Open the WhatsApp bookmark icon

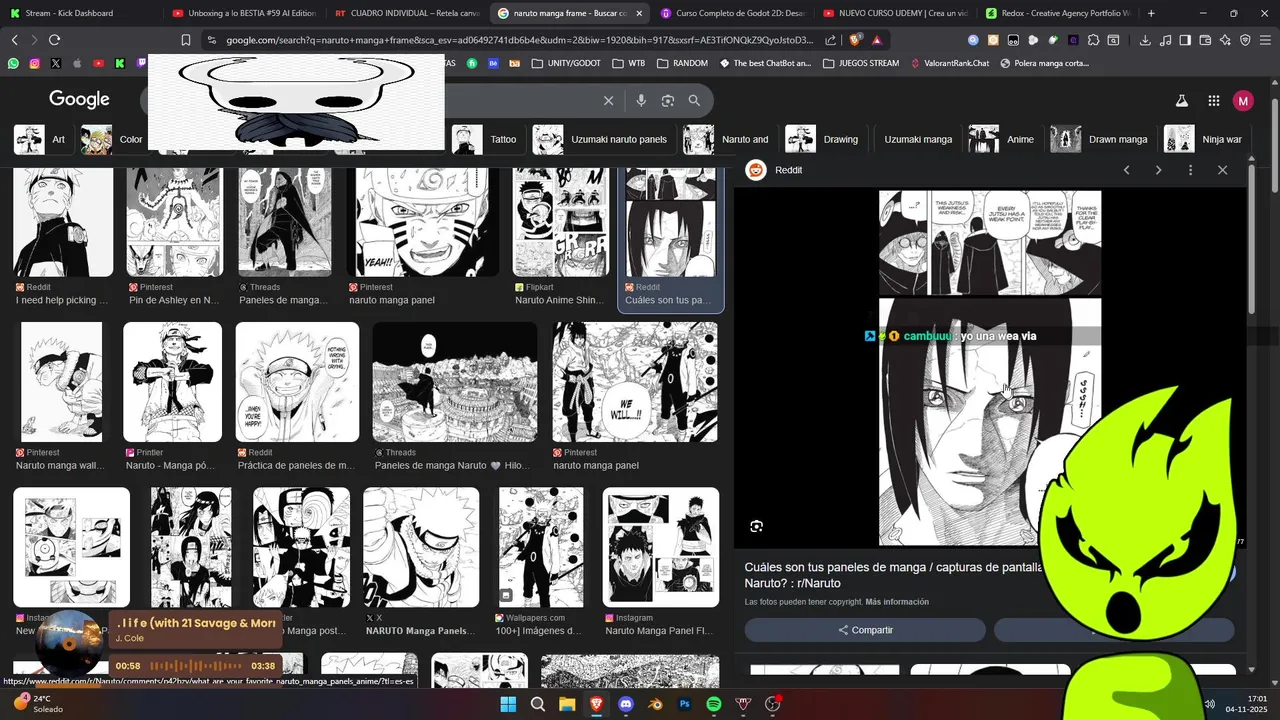[13, 63]
